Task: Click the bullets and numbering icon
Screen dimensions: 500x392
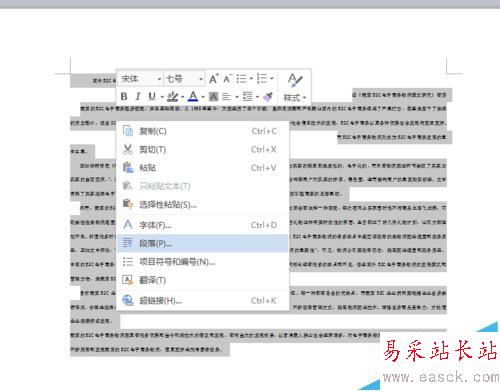Action: (x=128, y=261)
